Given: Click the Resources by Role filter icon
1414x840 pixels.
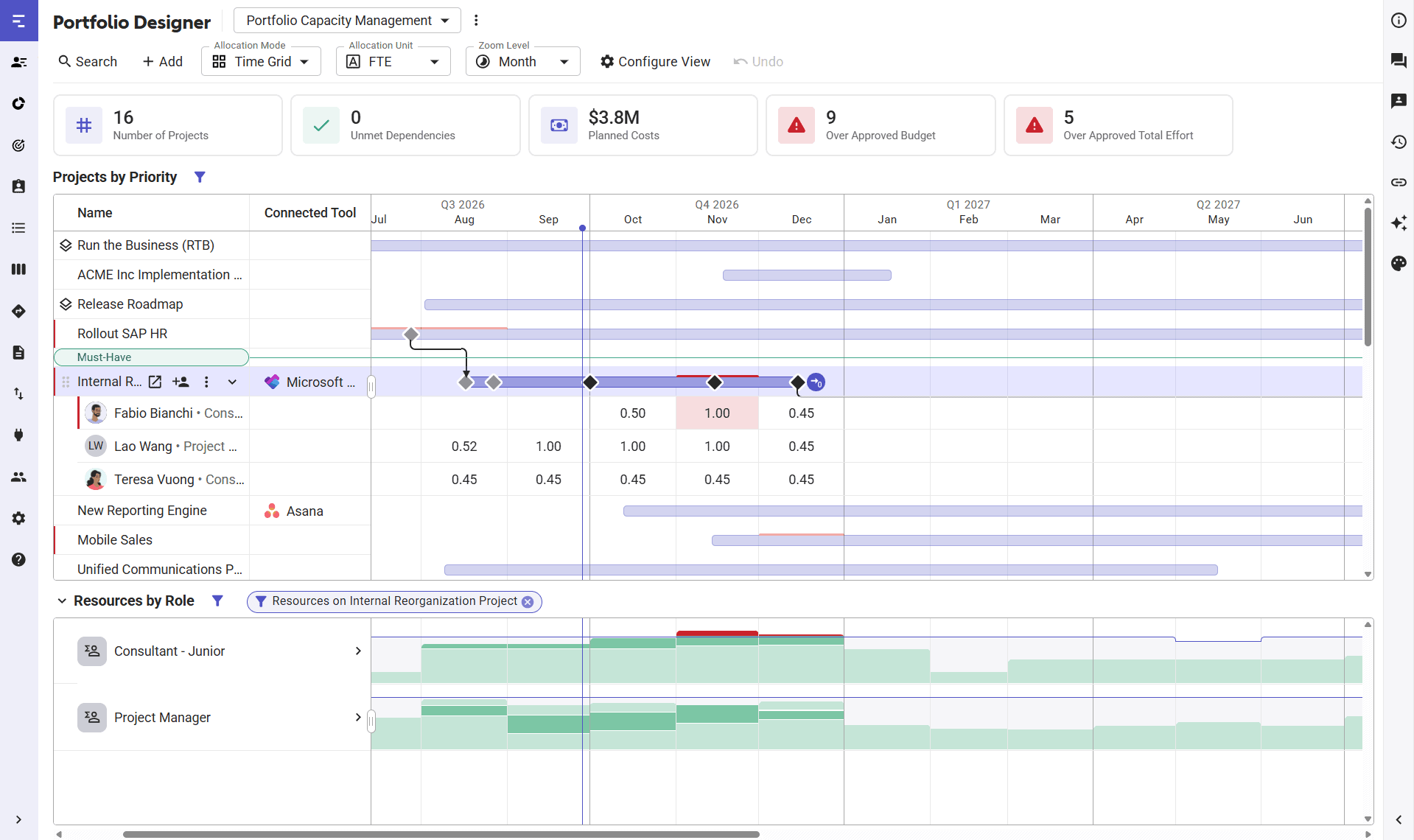Looking at the screenshot, I should pos(217,601).
